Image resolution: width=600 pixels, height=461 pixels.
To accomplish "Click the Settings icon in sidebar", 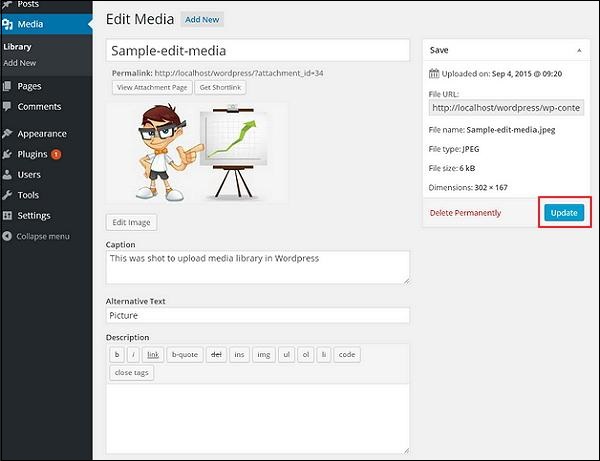I will coord(8,215).
